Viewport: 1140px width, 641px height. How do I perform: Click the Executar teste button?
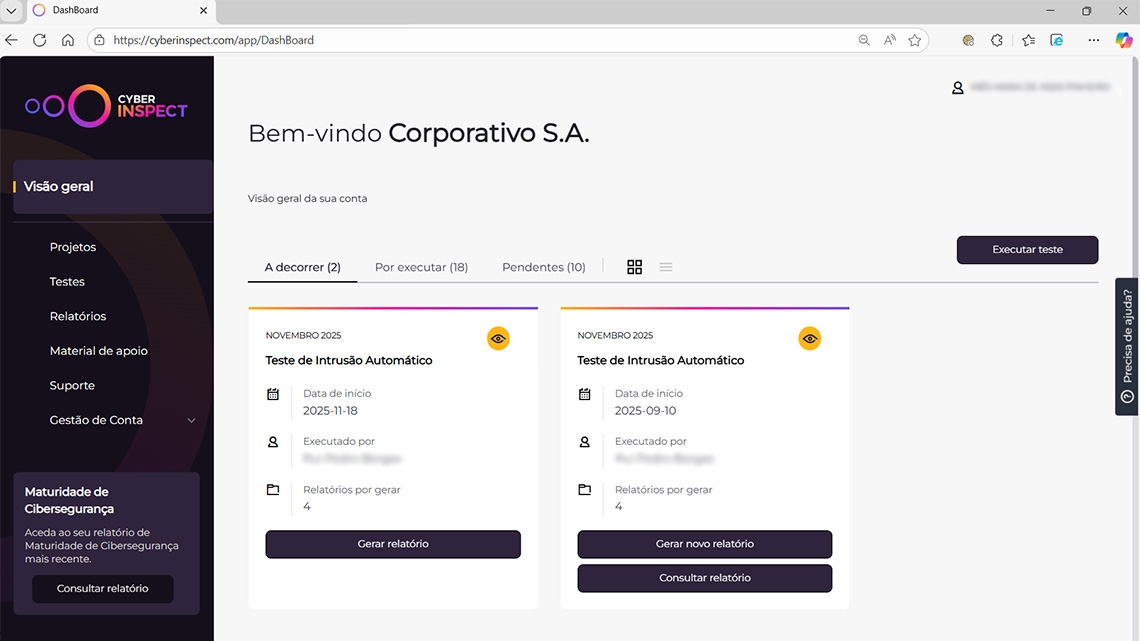[x=1027, y=249]
